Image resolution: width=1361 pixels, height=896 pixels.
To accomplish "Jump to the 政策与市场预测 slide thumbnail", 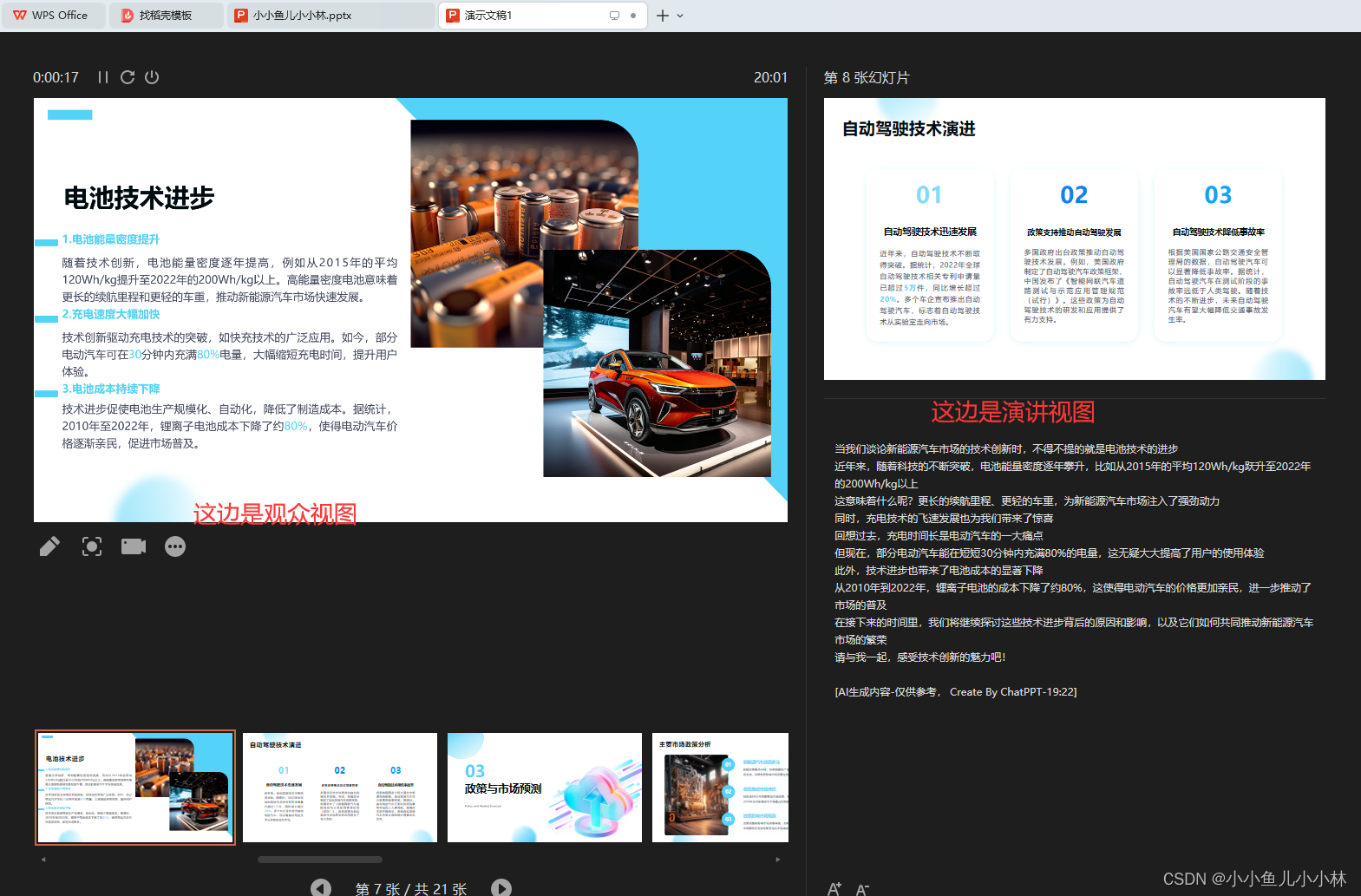I will click(545, 788).
